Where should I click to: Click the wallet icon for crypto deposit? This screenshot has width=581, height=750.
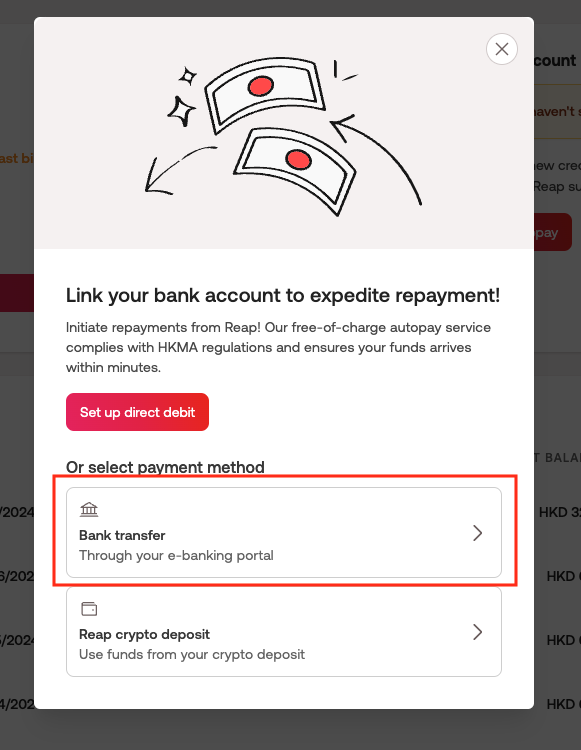(89, 609)
